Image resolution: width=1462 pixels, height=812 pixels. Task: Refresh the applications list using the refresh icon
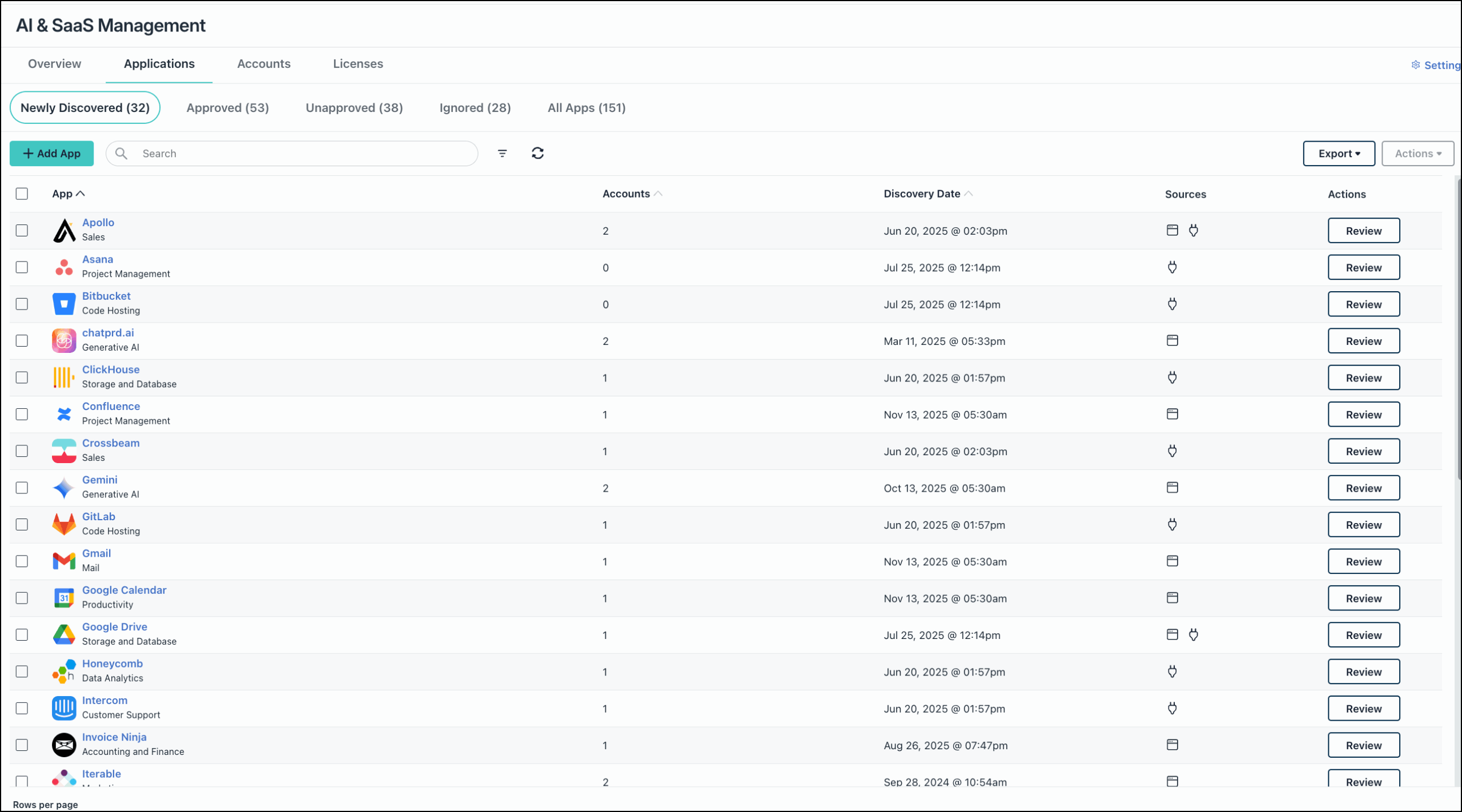click(x=537, y=153)
